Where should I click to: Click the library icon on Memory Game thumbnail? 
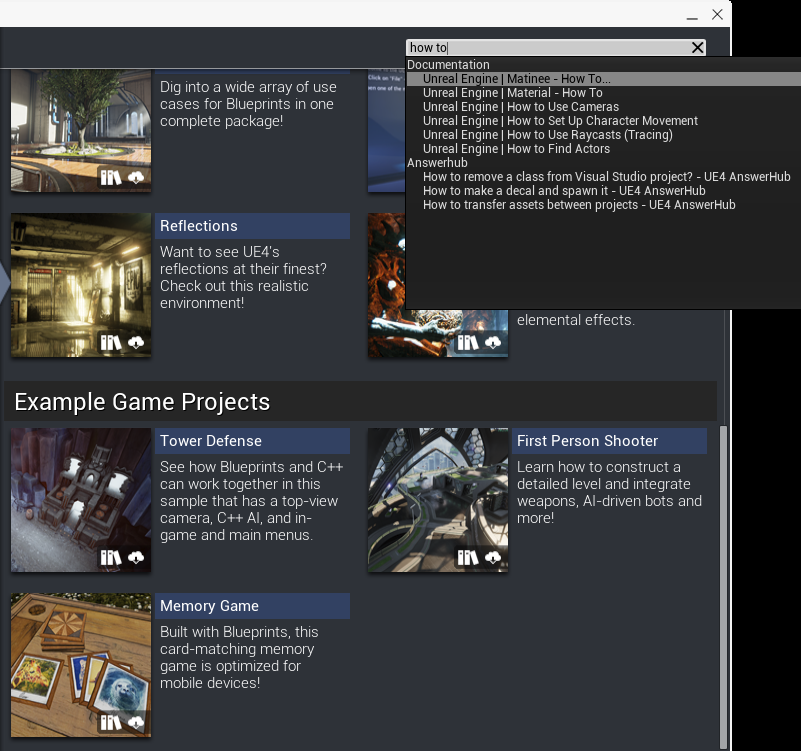[111, 722]
